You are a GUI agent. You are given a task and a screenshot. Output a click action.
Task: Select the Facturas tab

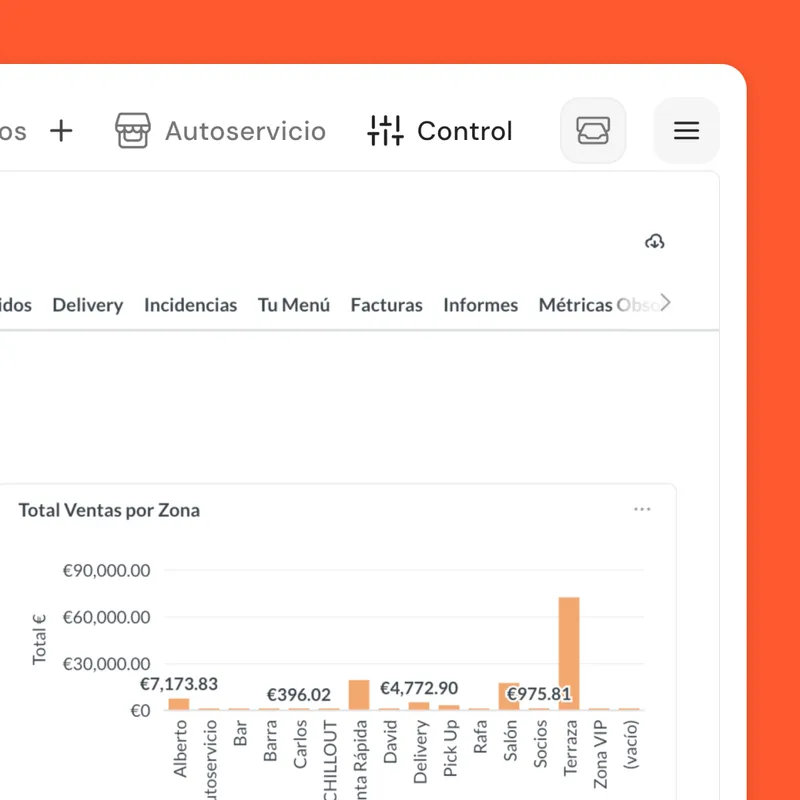[x=386, y=305]
